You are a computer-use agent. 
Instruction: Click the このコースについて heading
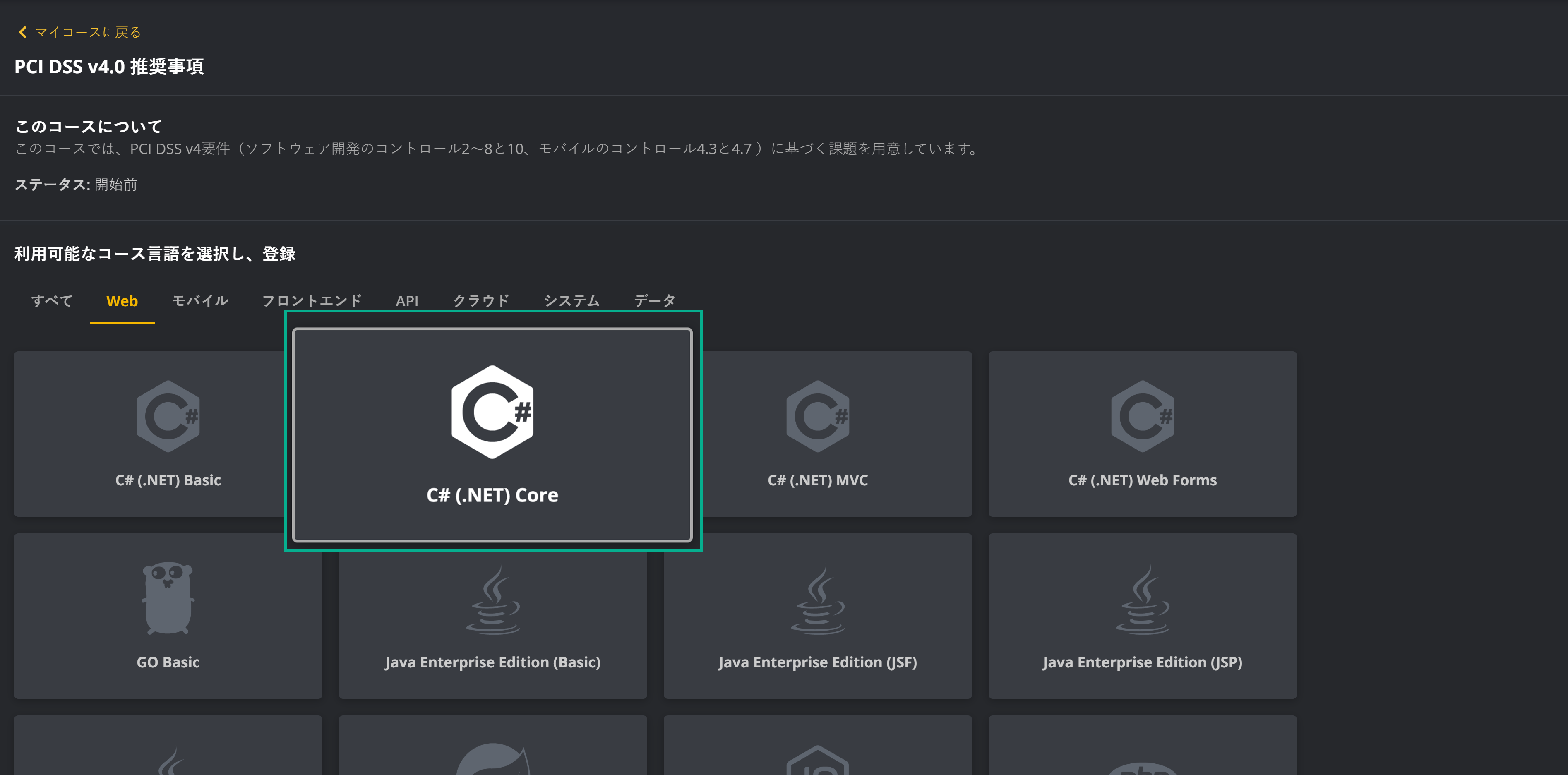tap(88, 127)
